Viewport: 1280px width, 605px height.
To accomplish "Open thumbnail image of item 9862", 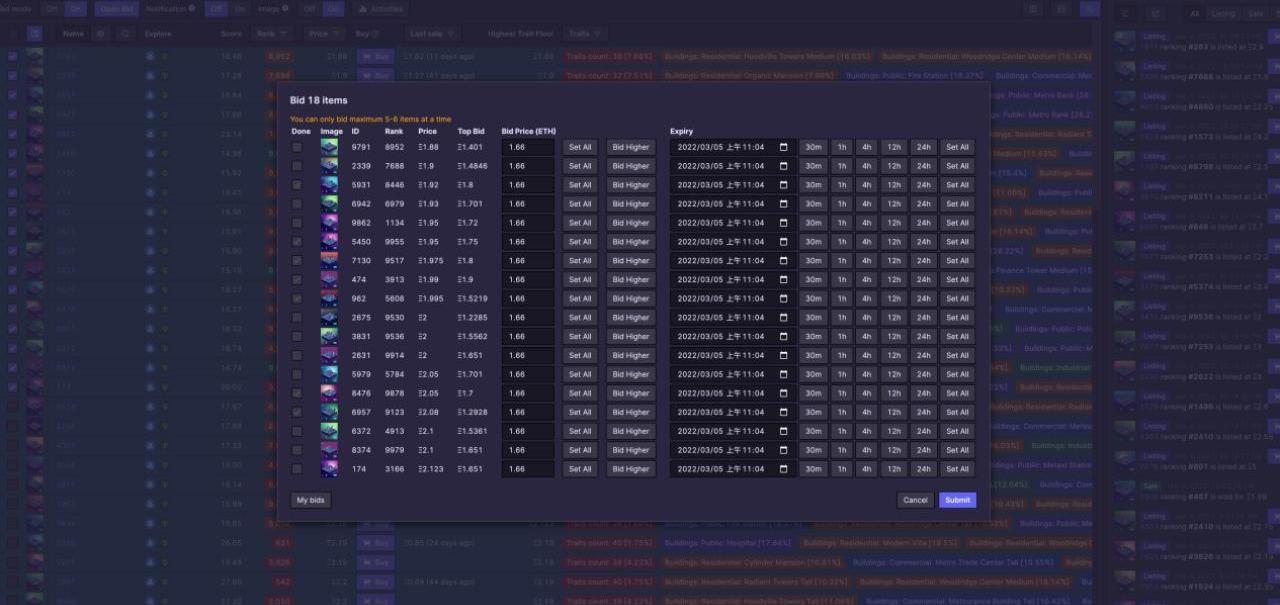I will (329, 223).
